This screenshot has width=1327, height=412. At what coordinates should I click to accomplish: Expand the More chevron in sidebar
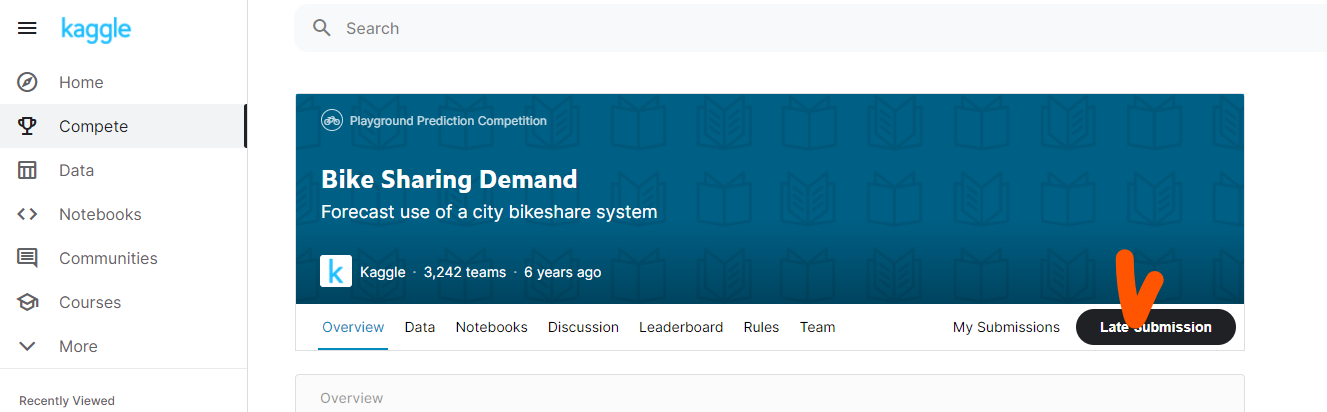(x=28, y=346)
